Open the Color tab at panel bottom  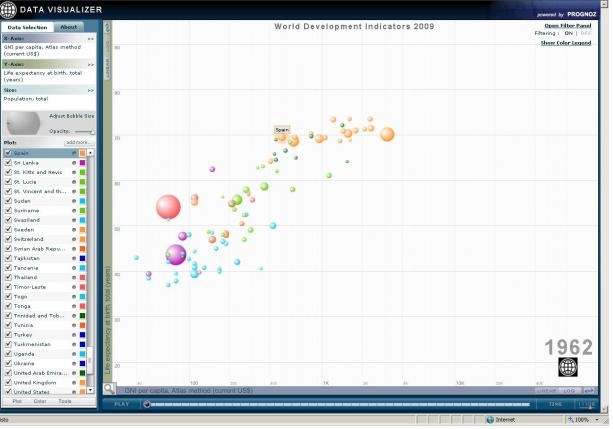[40, 401]
